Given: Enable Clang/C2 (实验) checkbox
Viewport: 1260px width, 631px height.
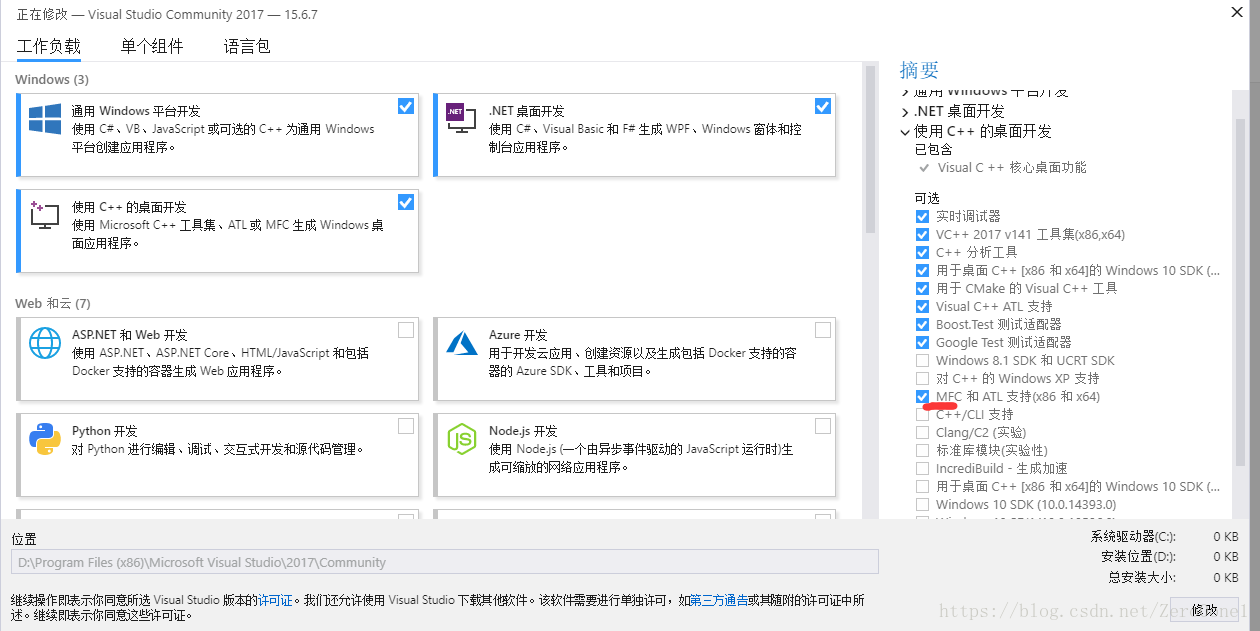Looking at the screenshot, I should pos(922,432).
